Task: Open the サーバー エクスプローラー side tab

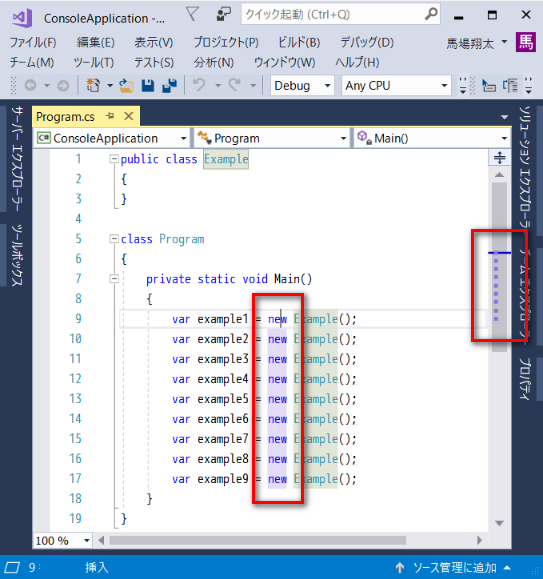Action: click(17, 159)
